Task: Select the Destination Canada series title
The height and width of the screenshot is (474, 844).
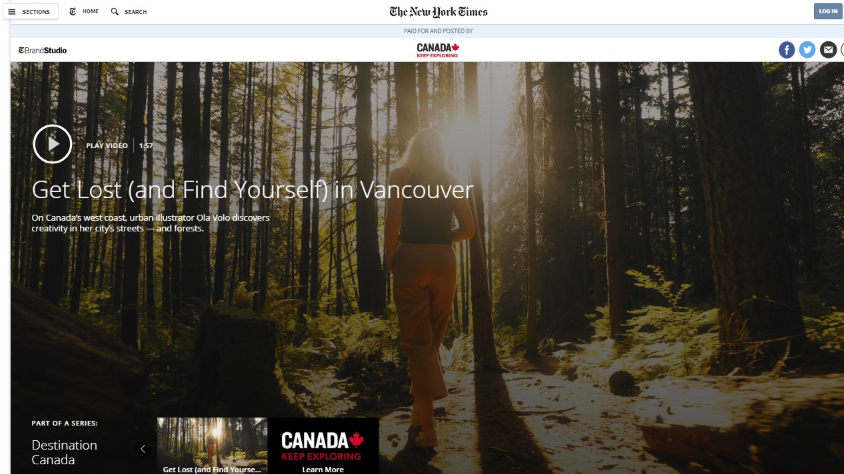Action: (65, 452)
